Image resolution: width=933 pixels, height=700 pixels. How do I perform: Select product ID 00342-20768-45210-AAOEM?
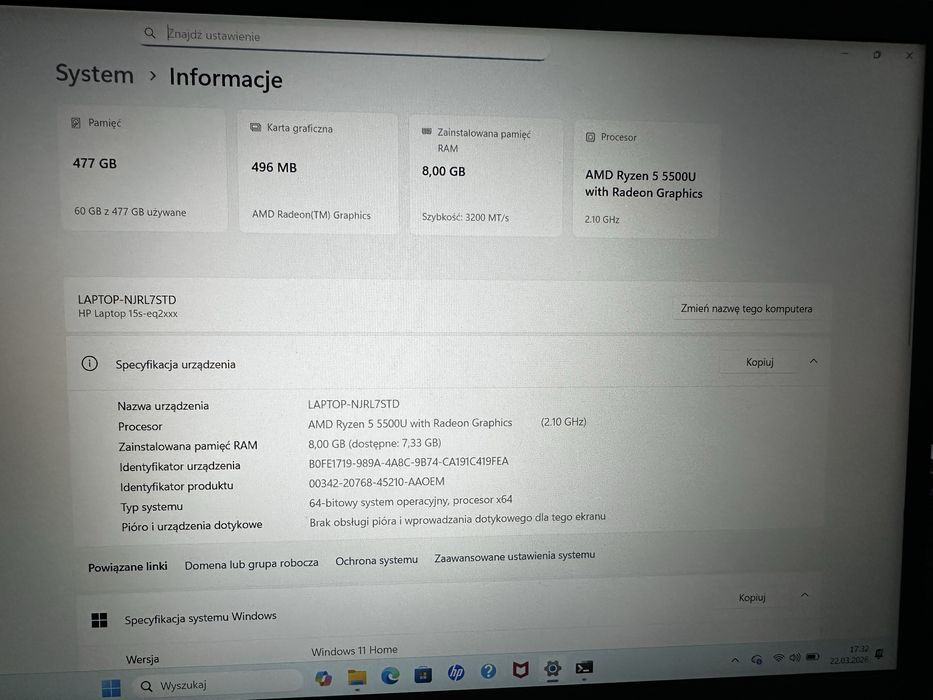(376, 482)
